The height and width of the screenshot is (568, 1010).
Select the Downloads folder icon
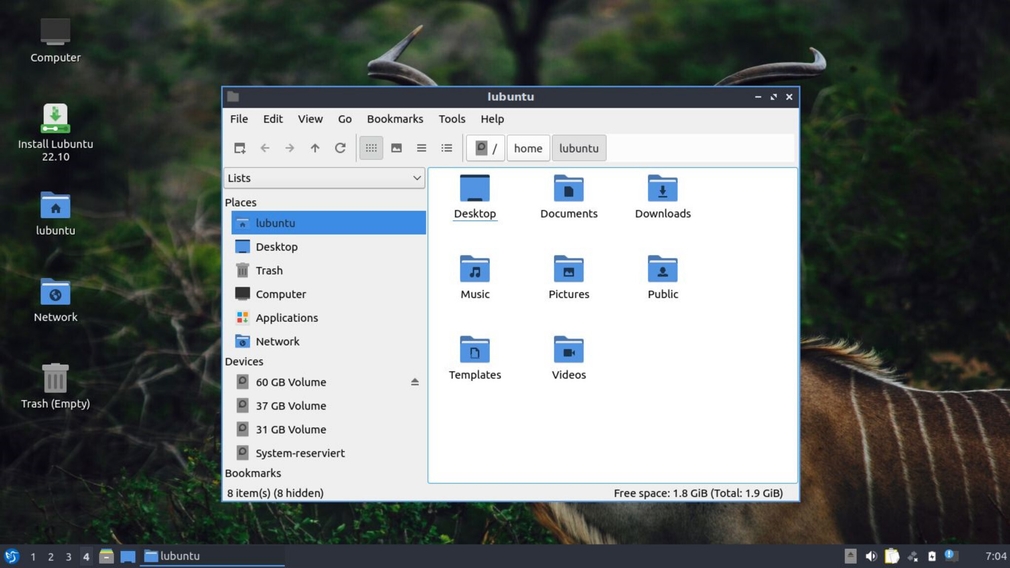pos(663,197)
